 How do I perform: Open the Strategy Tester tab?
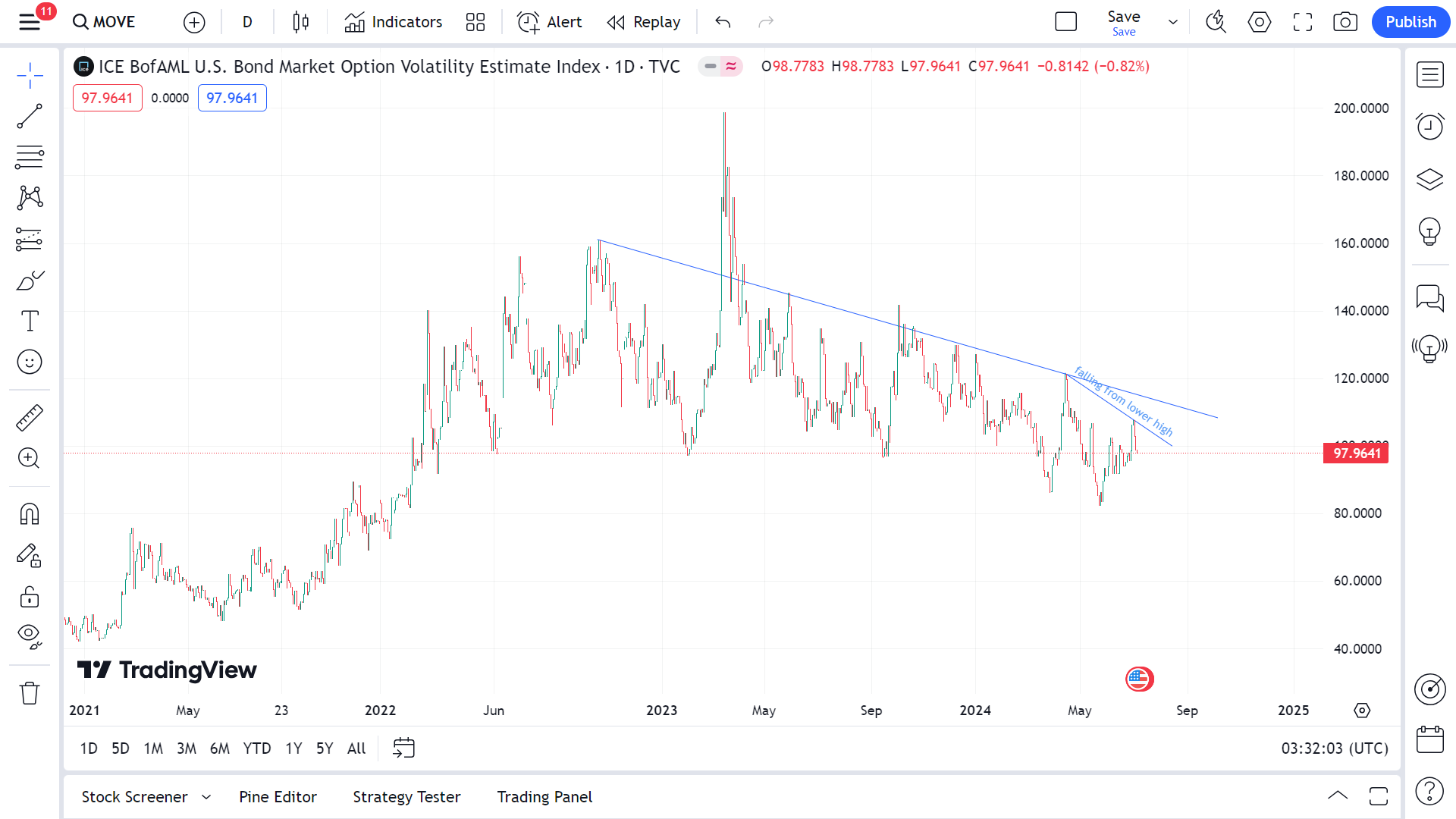(x=406, y=797)
